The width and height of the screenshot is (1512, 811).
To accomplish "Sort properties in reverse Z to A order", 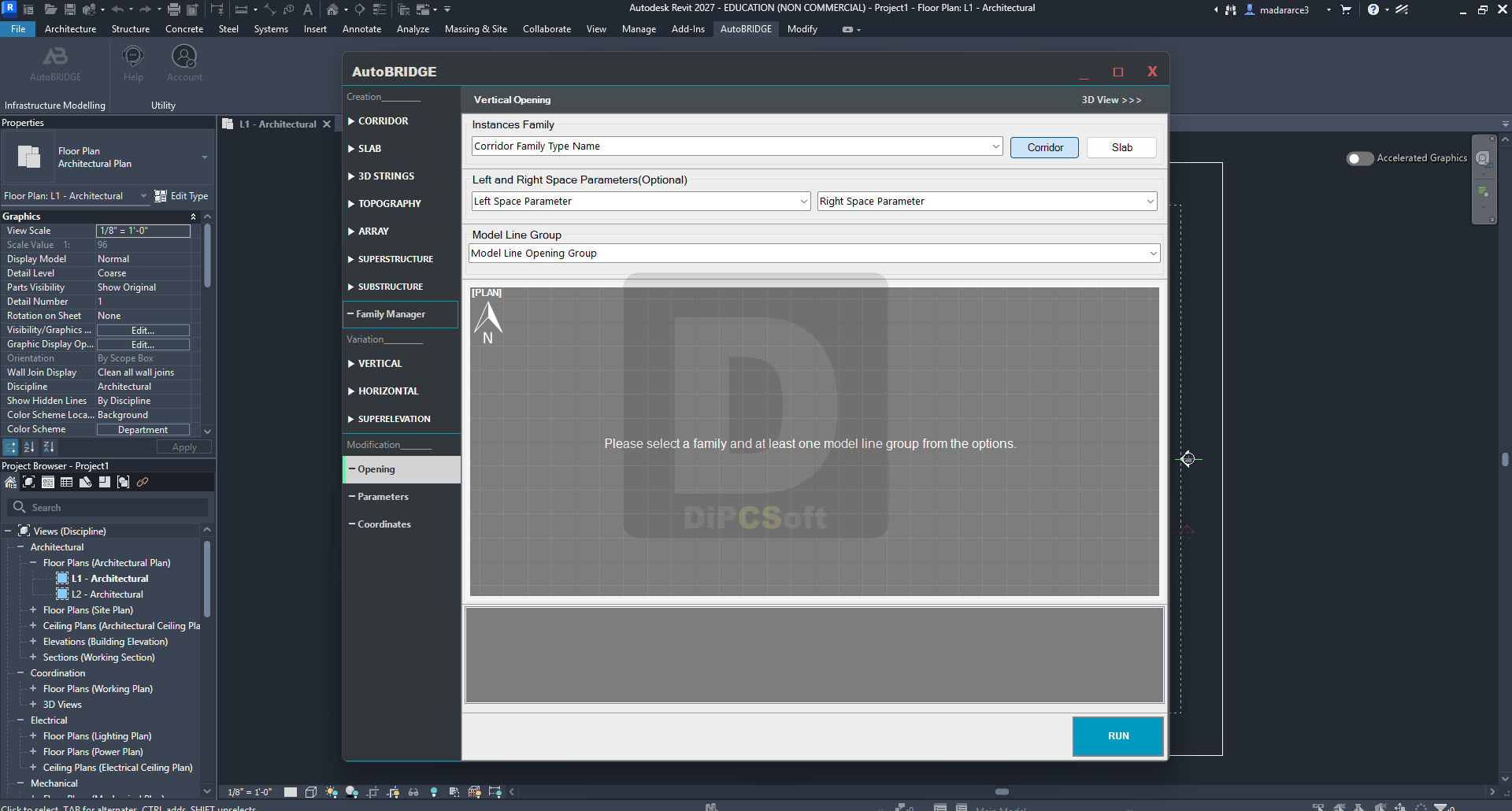I will [x=49, y=447].
